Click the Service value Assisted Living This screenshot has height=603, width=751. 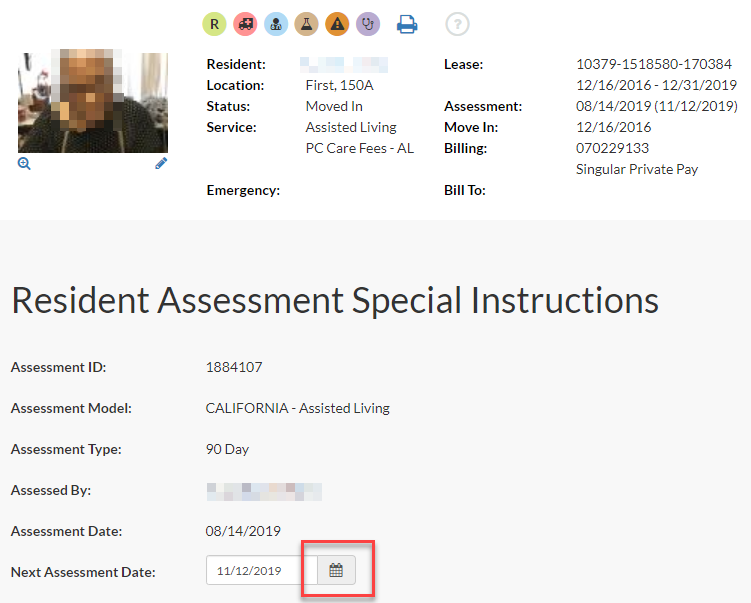pyautogui.click(x=351, y=127)
